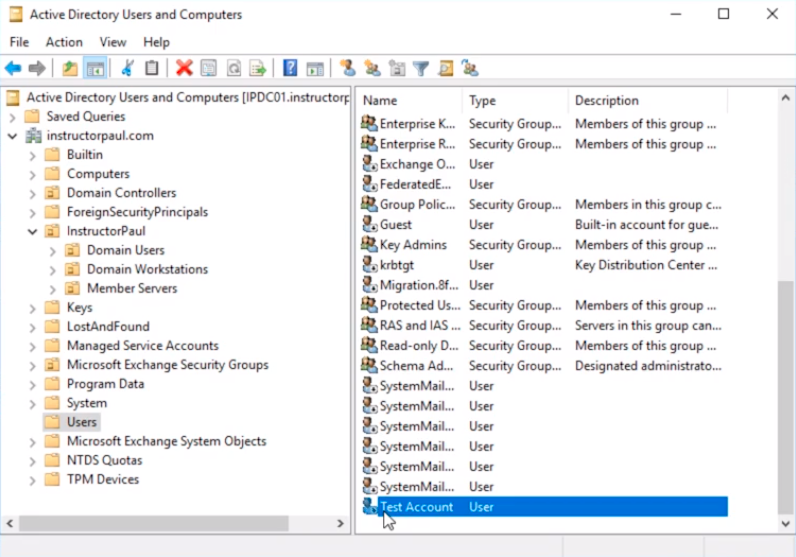Delete the selected object with red X
796x557 pixels.
[x=184, y=68]
